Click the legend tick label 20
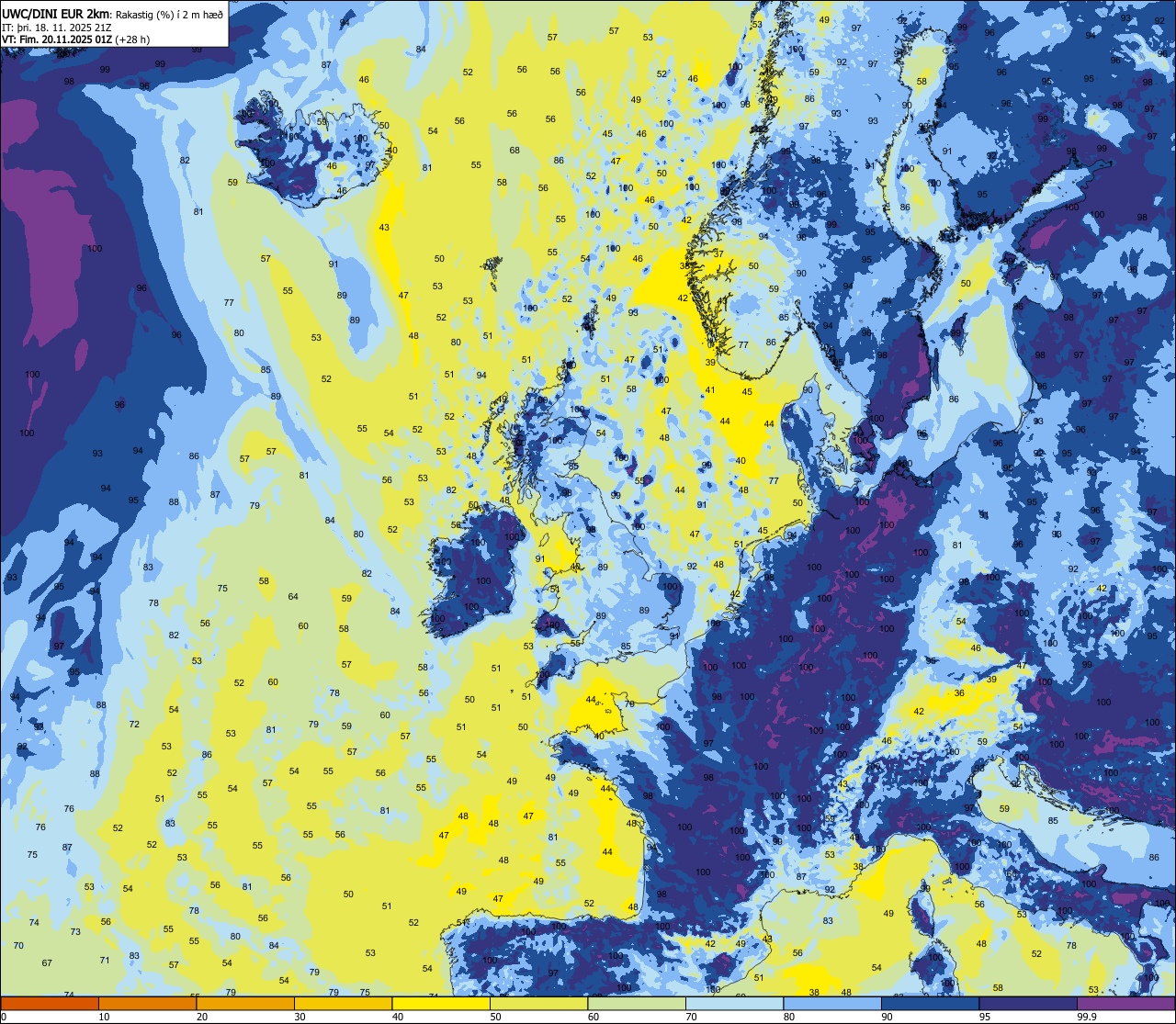 click(202, 1017)
